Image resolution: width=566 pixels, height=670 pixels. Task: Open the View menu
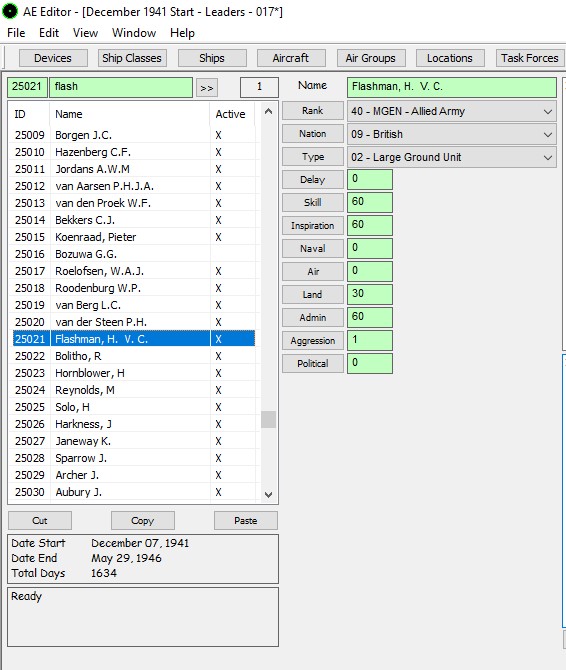[85, 33]
